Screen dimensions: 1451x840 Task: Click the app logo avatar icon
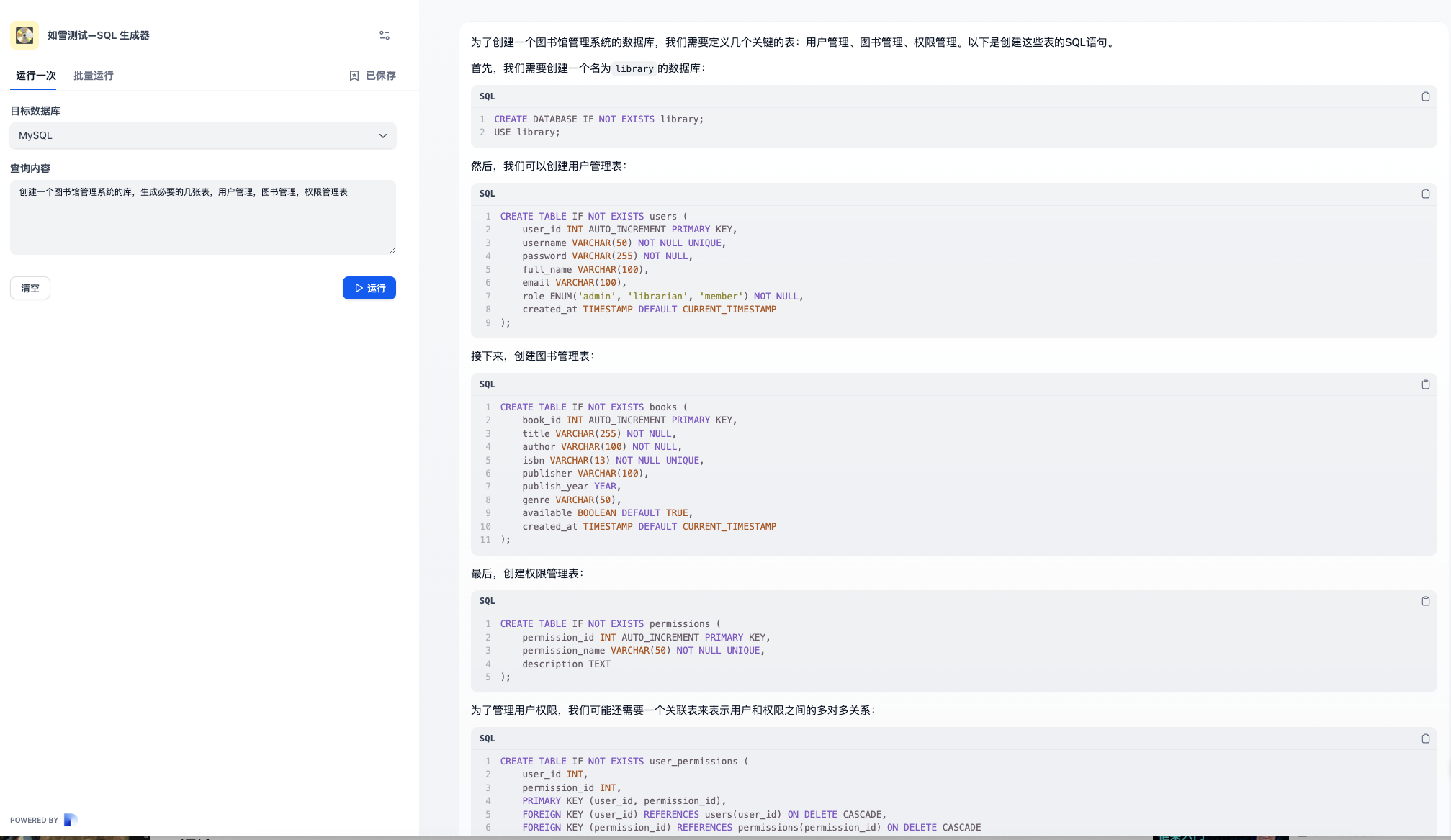(x=24, y=35)
